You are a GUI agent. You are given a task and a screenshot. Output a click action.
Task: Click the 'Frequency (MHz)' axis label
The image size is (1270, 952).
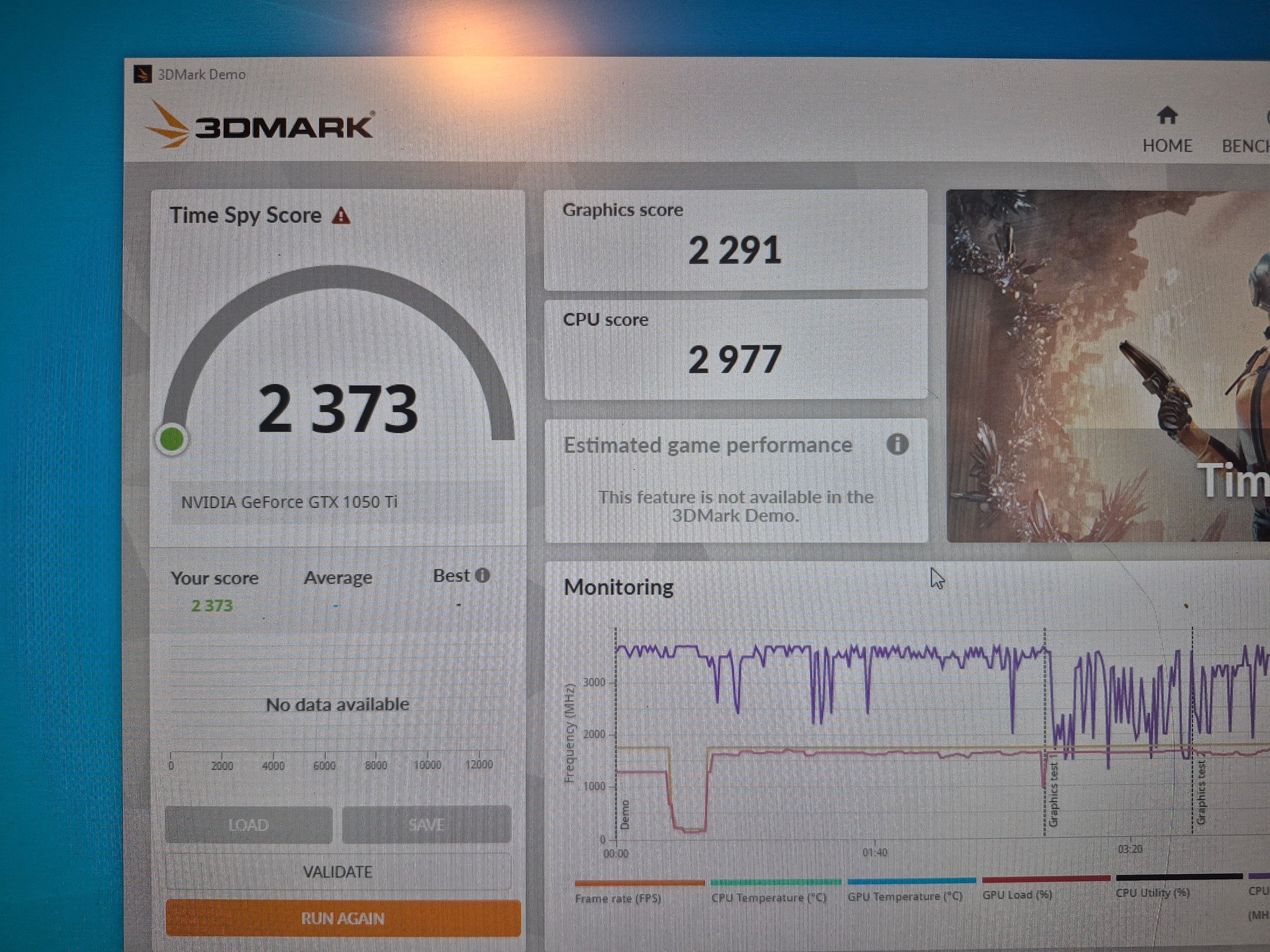pyautogui.click(x=569, y=733)
